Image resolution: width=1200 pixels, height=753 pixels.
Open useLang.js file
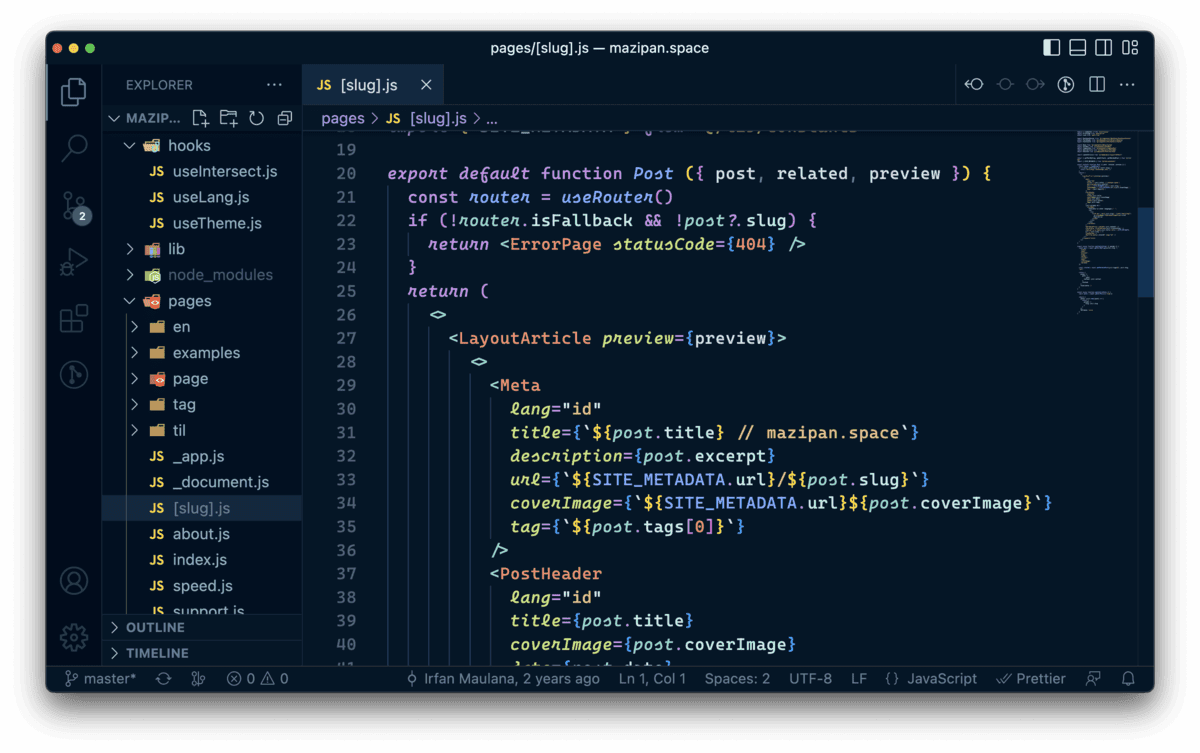(202, 197)
